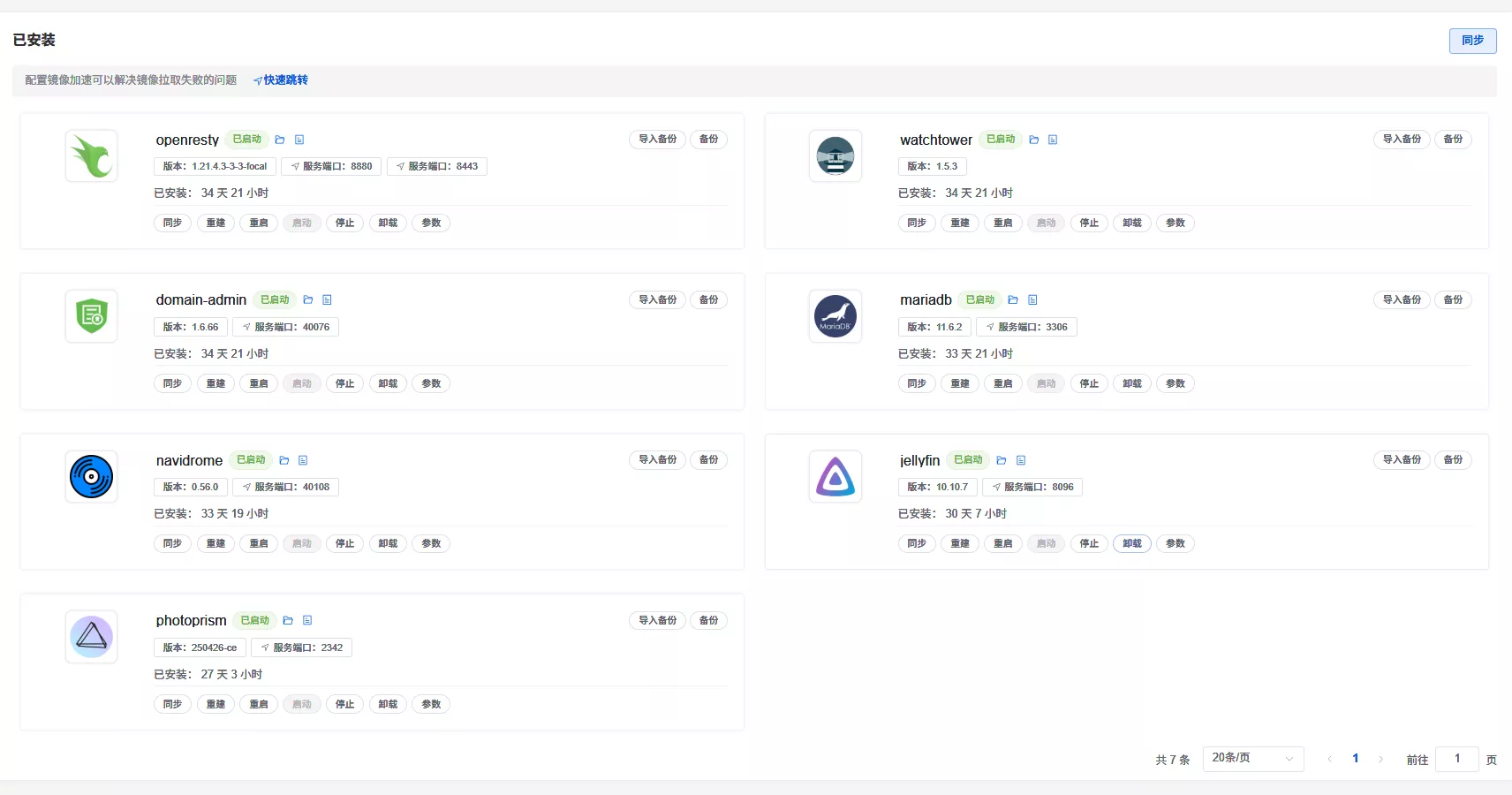Open the 20条/页 page size dropdown
1512x795 pixels.
point(1252,759)
